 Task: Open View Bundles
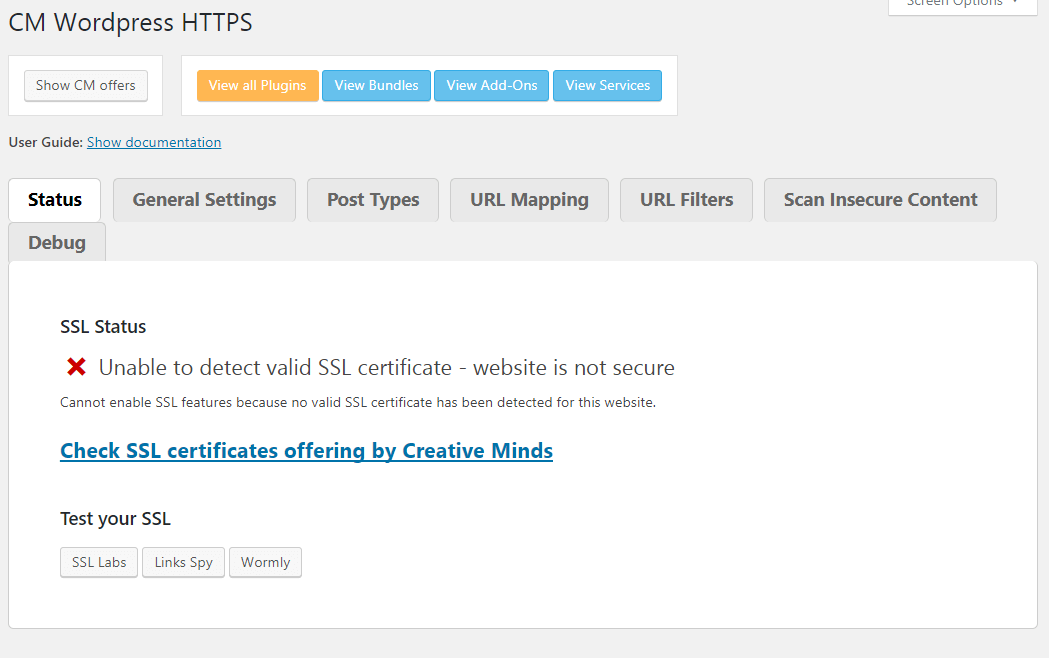[376, 86]
